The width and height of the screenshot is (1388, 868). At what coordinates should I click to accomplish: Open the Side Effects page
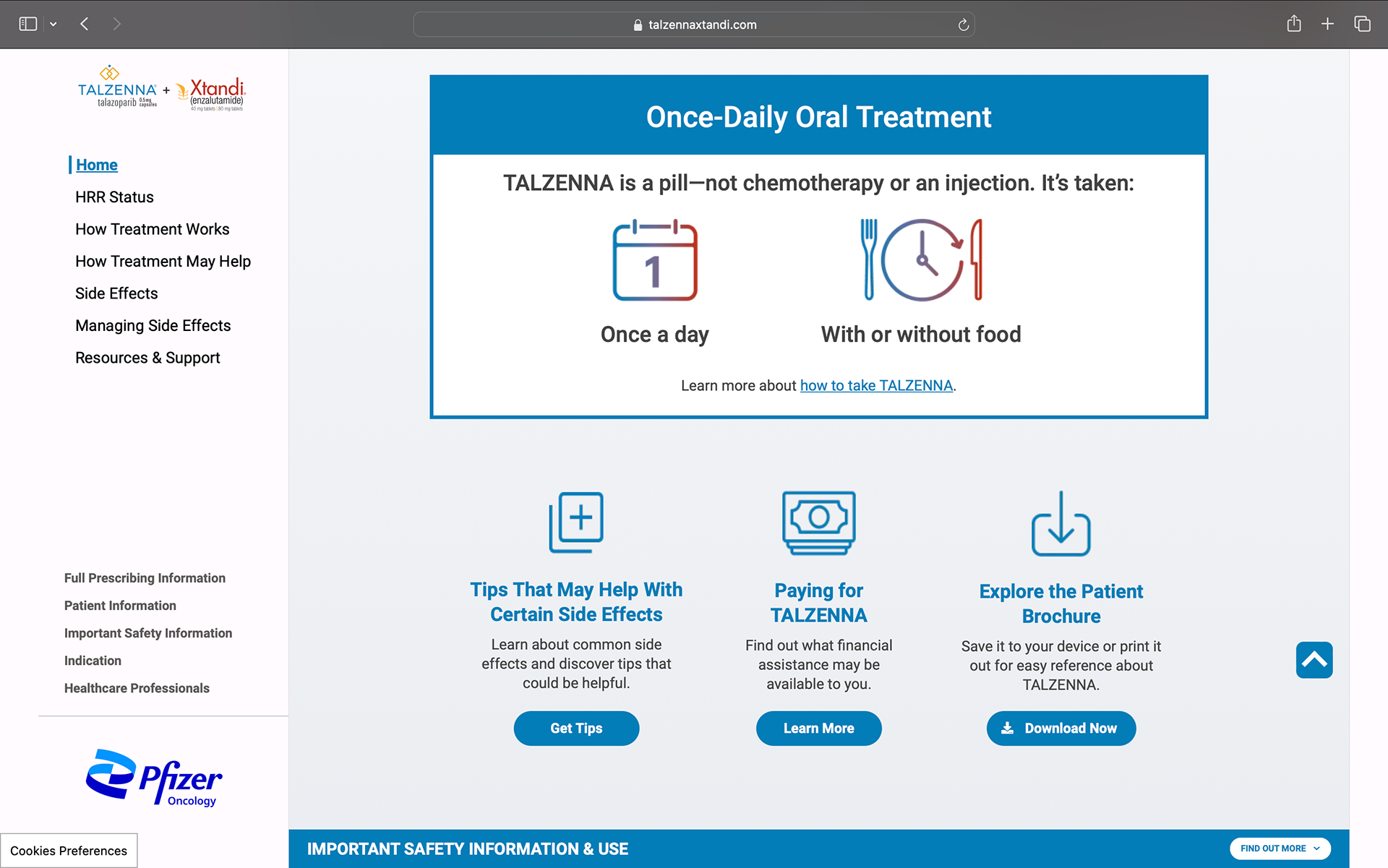coord(116,293)
